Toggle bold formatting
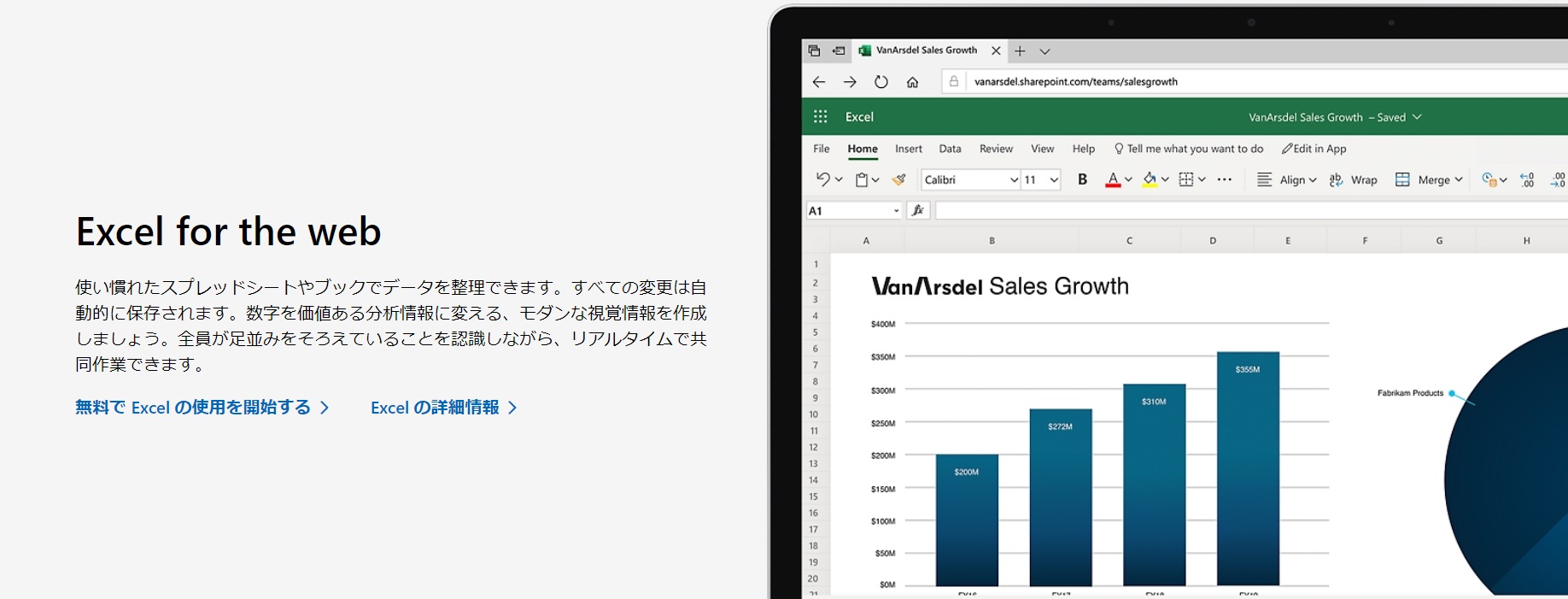 1082,179
